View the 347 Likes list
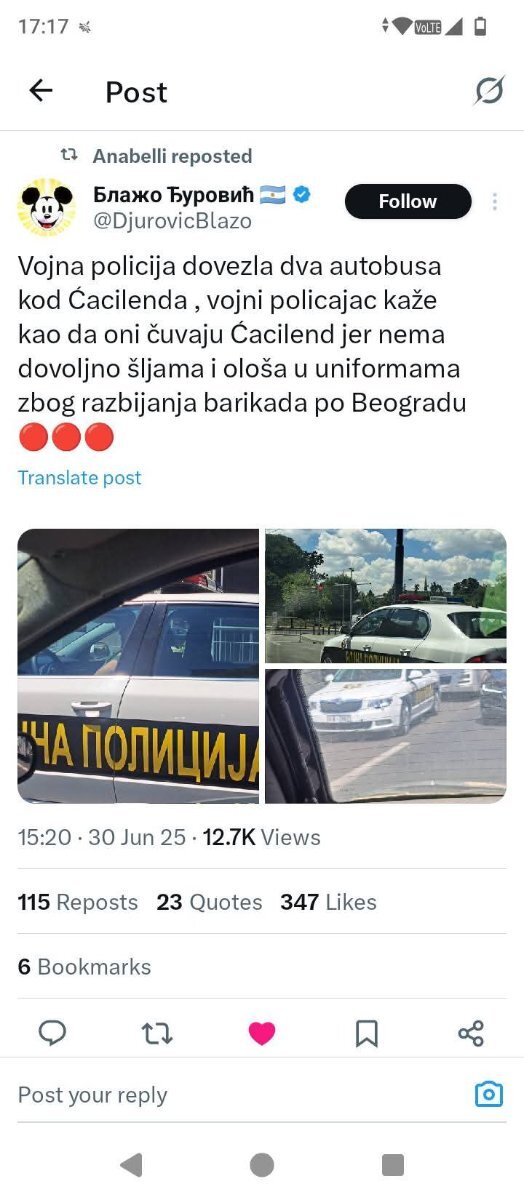The image size is (524, 1200). click(x=328, y=902)
